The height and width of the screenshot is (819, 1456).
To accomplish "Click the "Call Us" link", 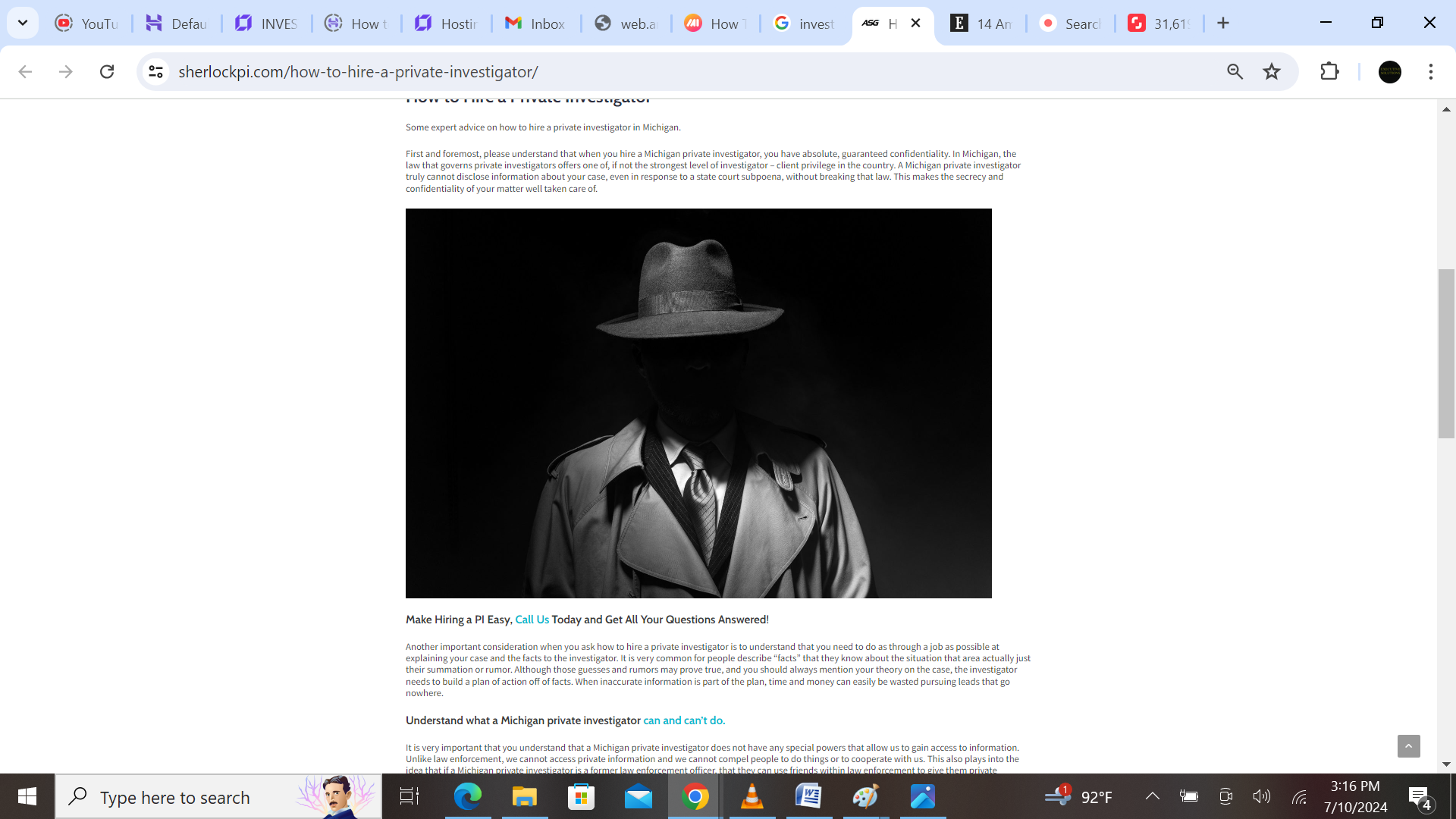I will click(532, 620).
